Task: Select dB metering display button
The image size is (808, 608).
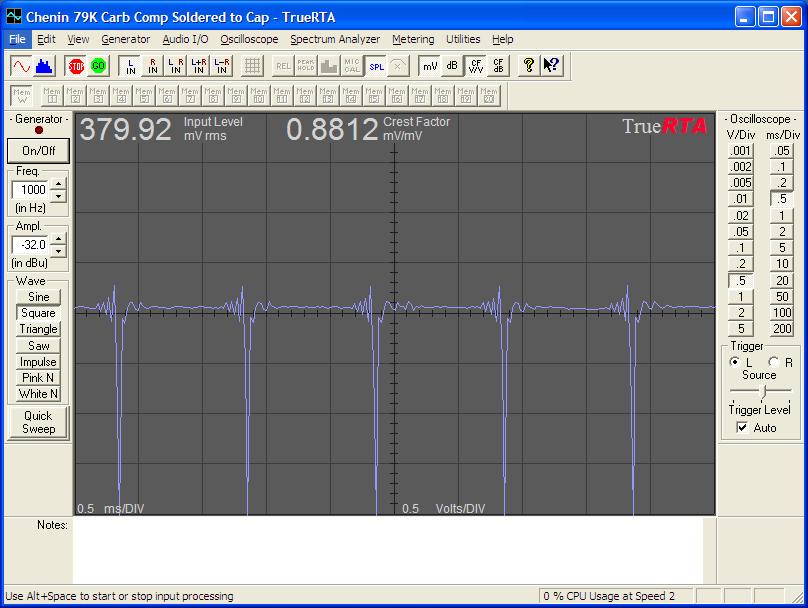Action: click(452, 66)
